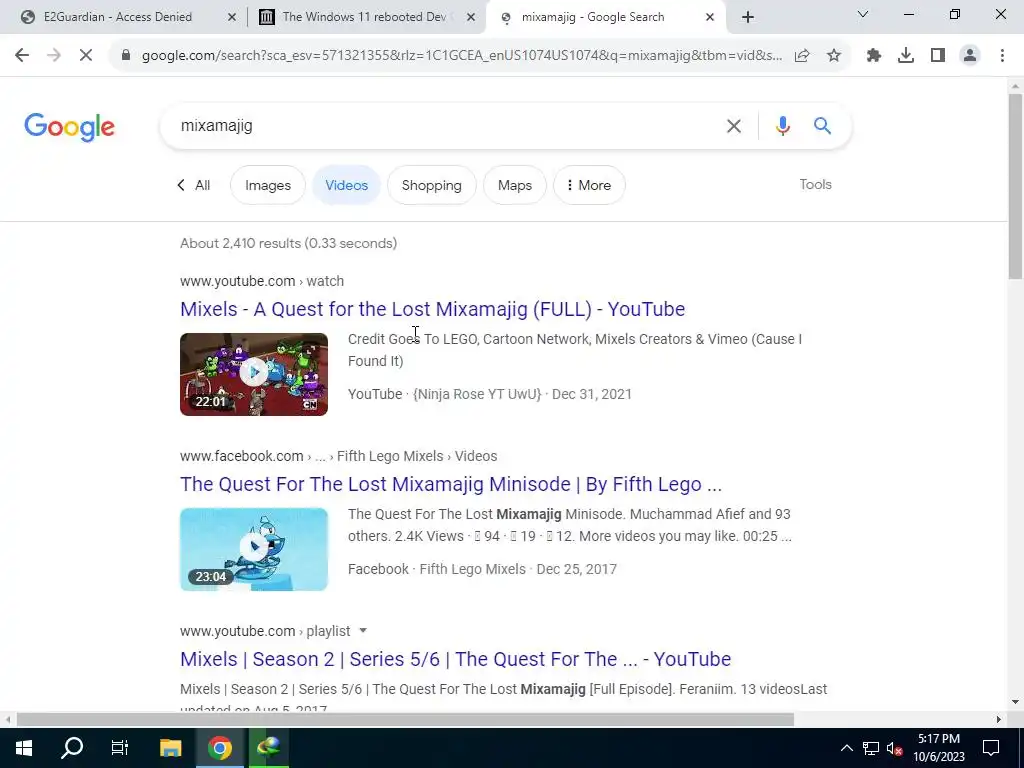Open the Windows Start menu

24,748
